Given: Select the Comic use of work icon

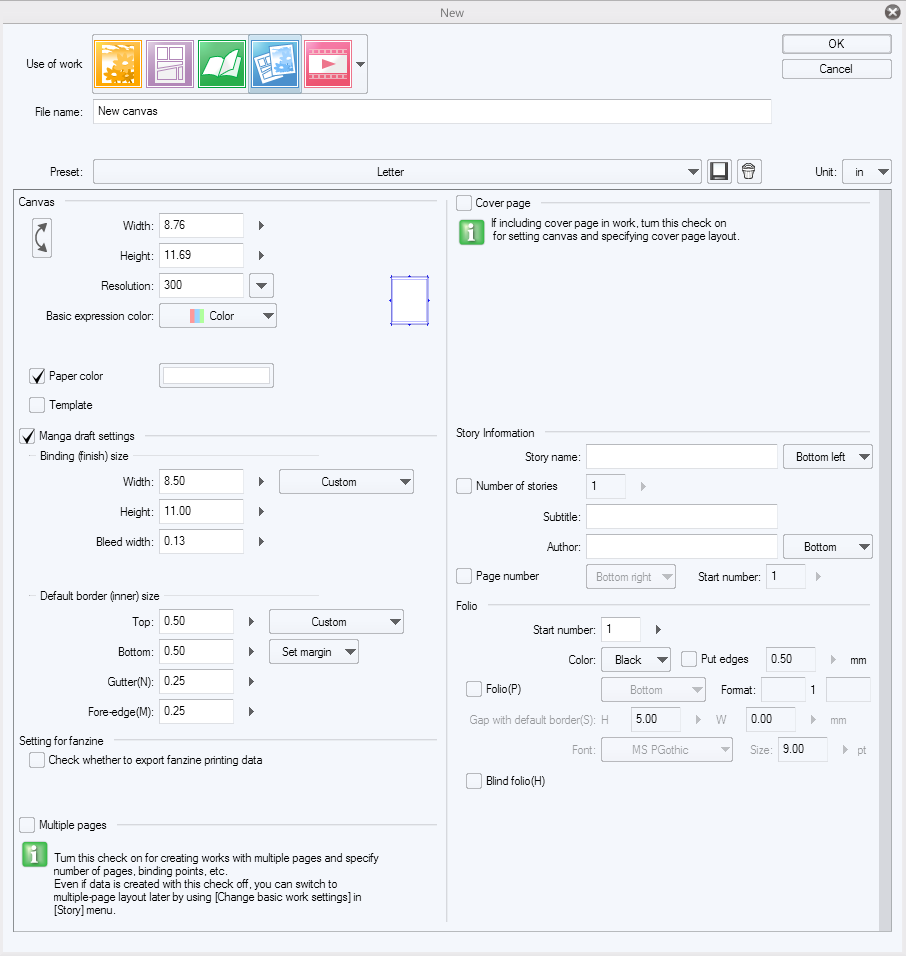Looking at the screenshot, I should tap(170, 63).
